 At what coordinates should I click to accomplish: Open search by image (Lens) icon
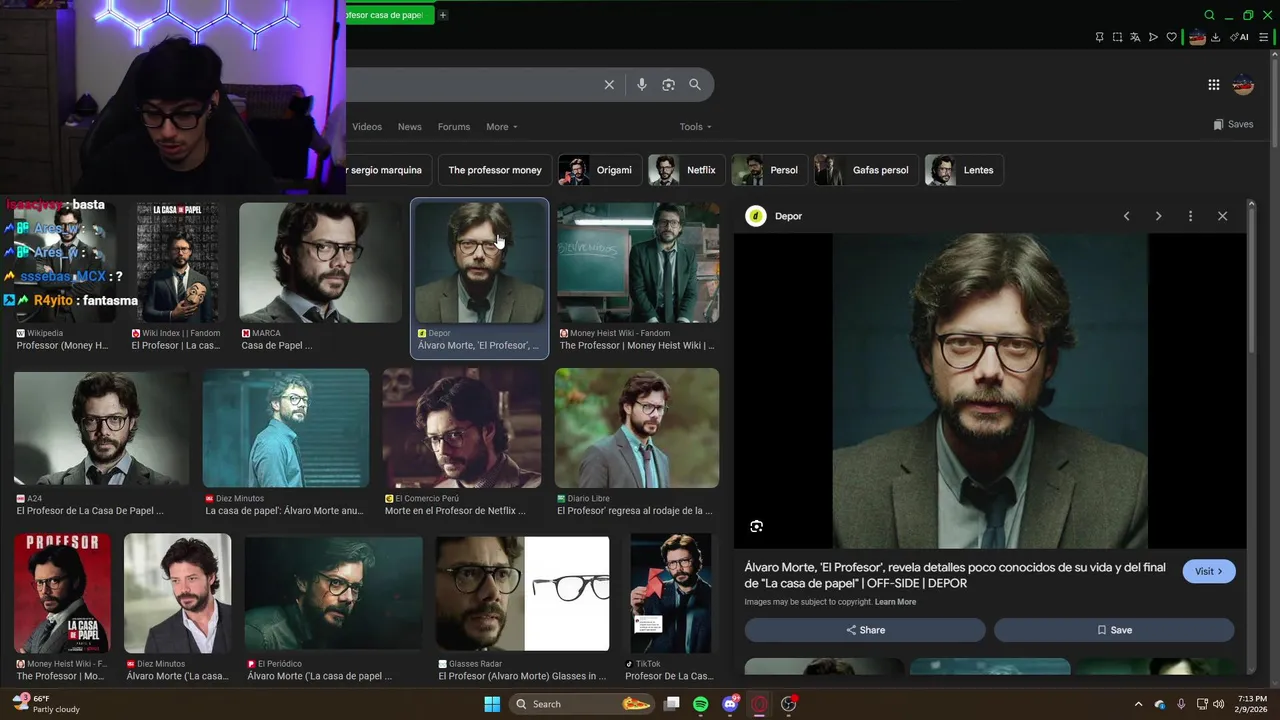[x=668, y=85]
